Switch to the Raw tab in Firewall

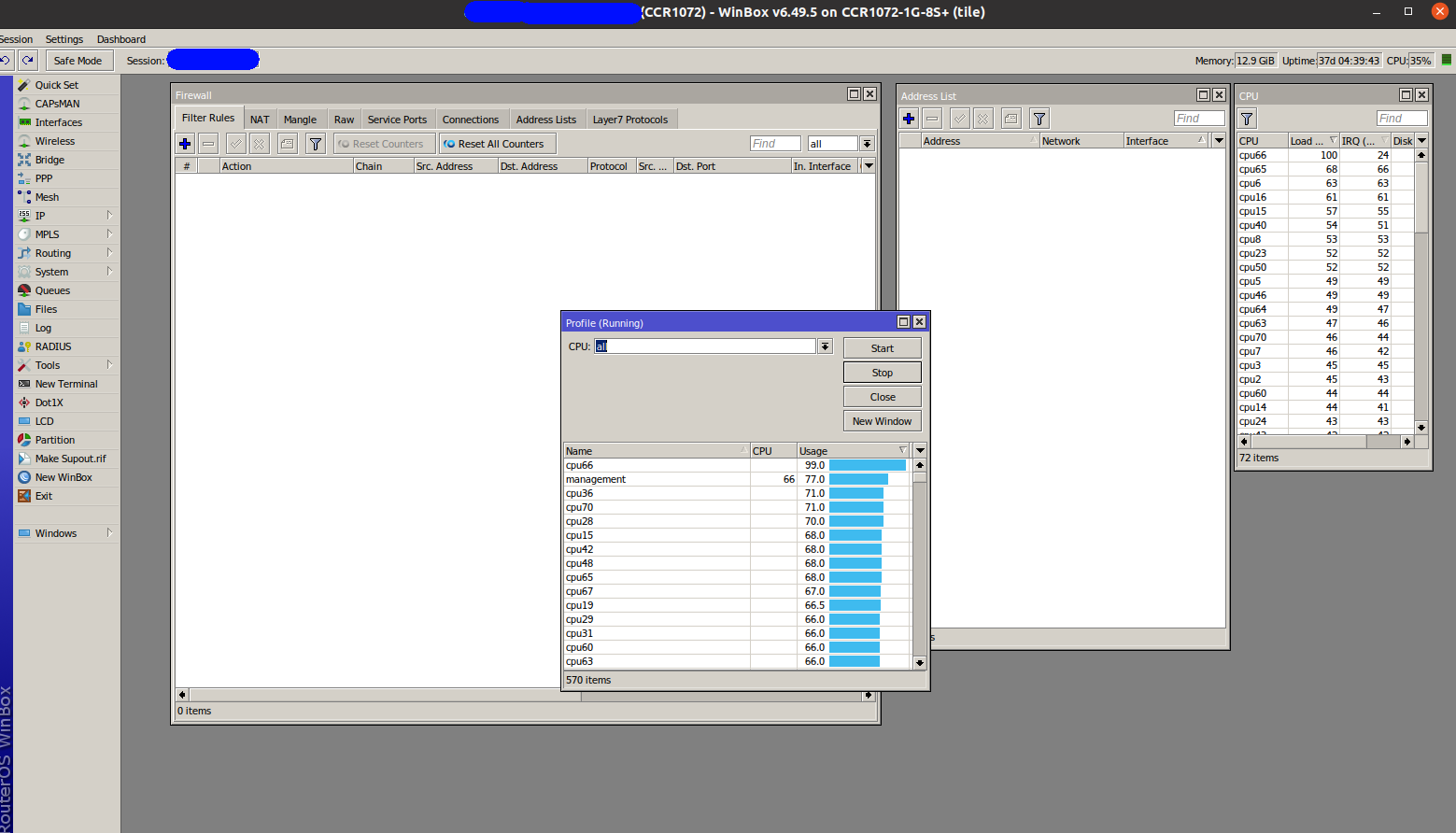344,120
